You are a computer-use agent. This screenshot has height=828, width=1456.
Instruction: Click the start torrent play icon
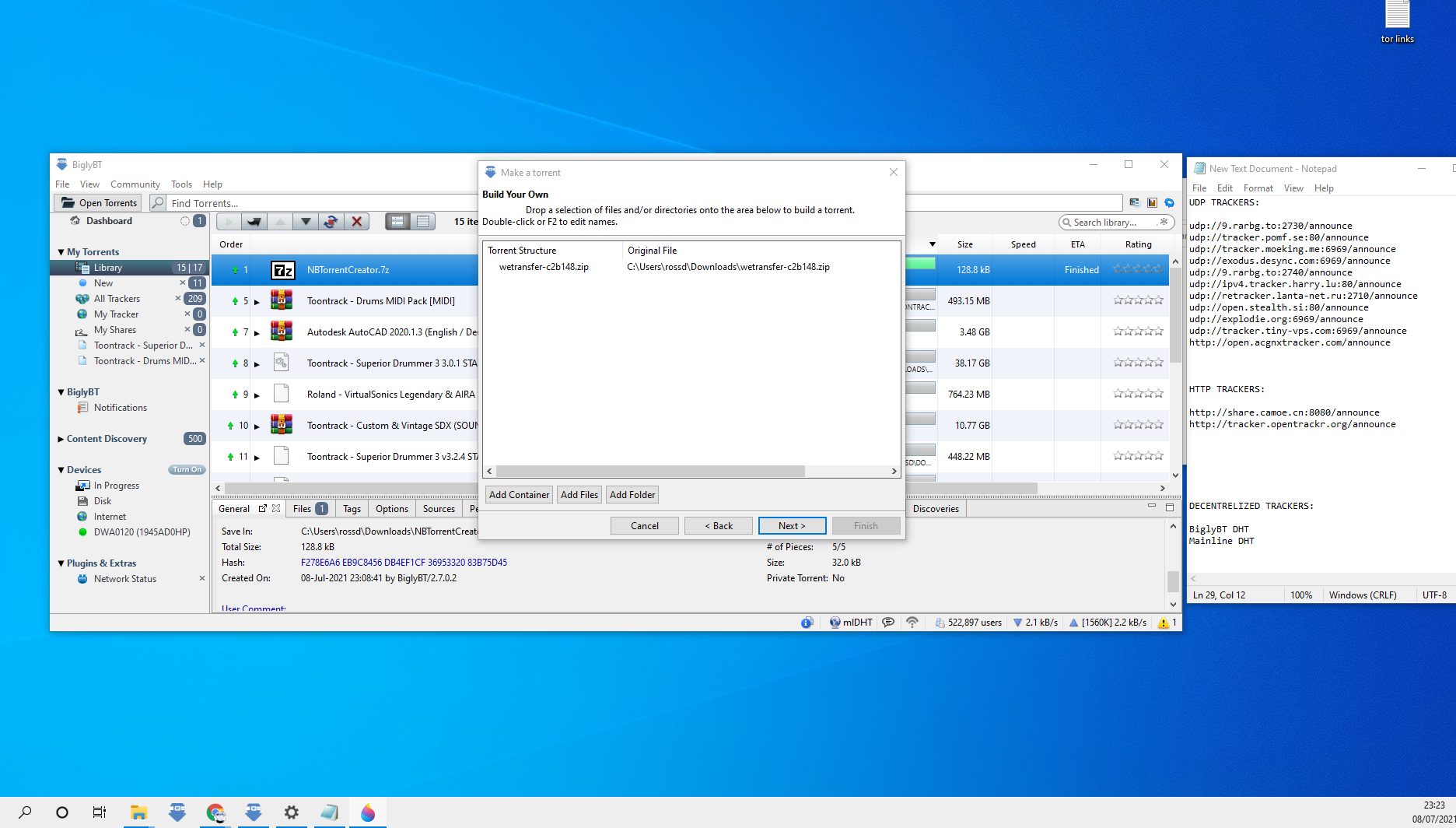coord(229,222)
